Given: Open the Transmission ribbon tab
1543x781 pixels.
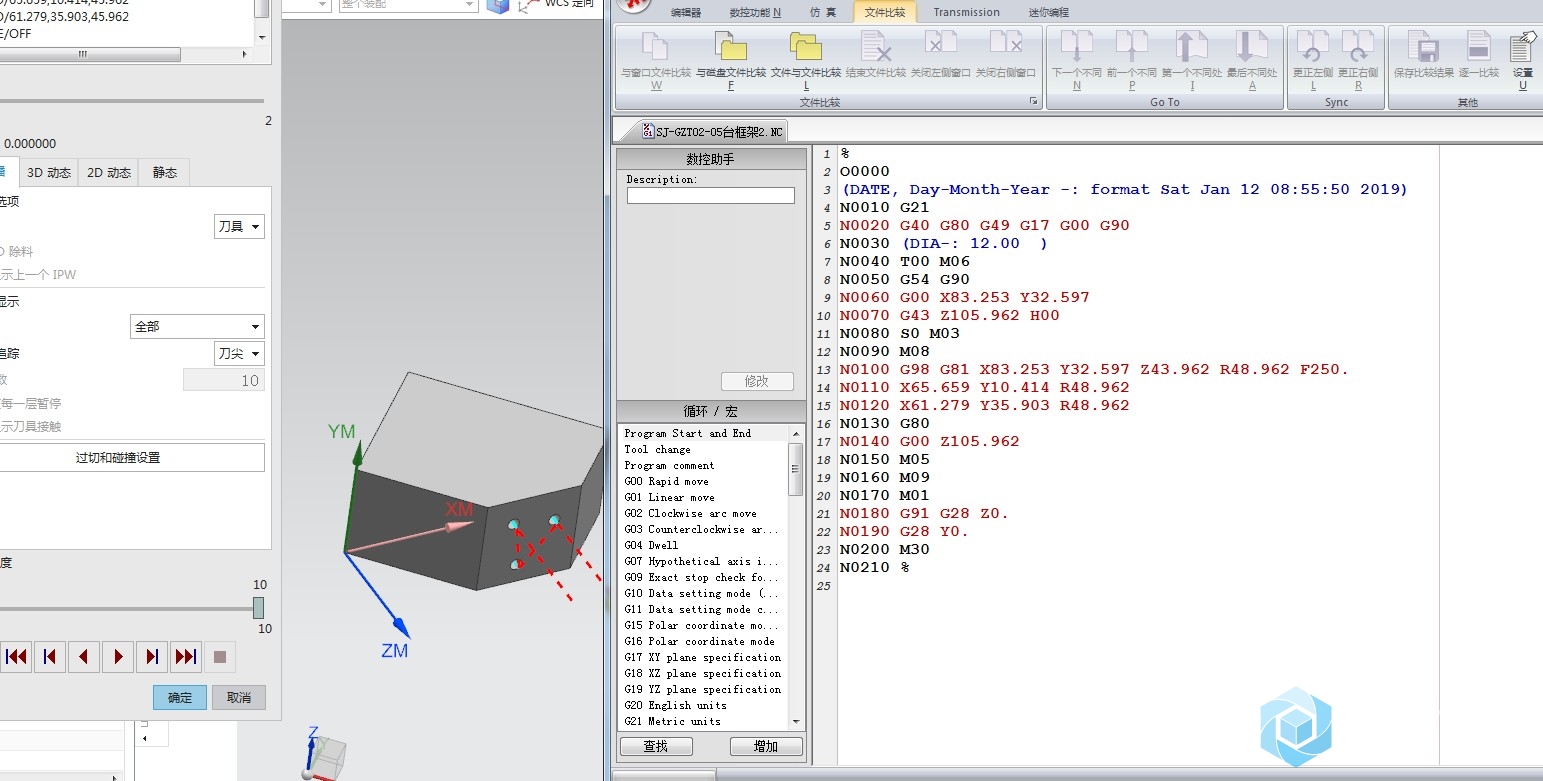Looking at the screenshot, I should tap(966, 12).
